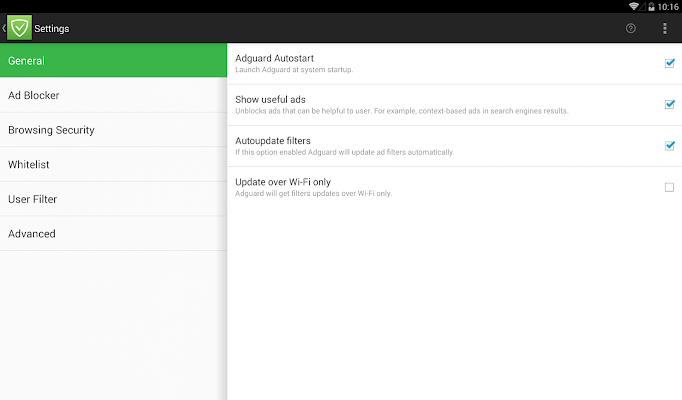
Task: Open the three-dot overflow menu
Action: point(665,28)
